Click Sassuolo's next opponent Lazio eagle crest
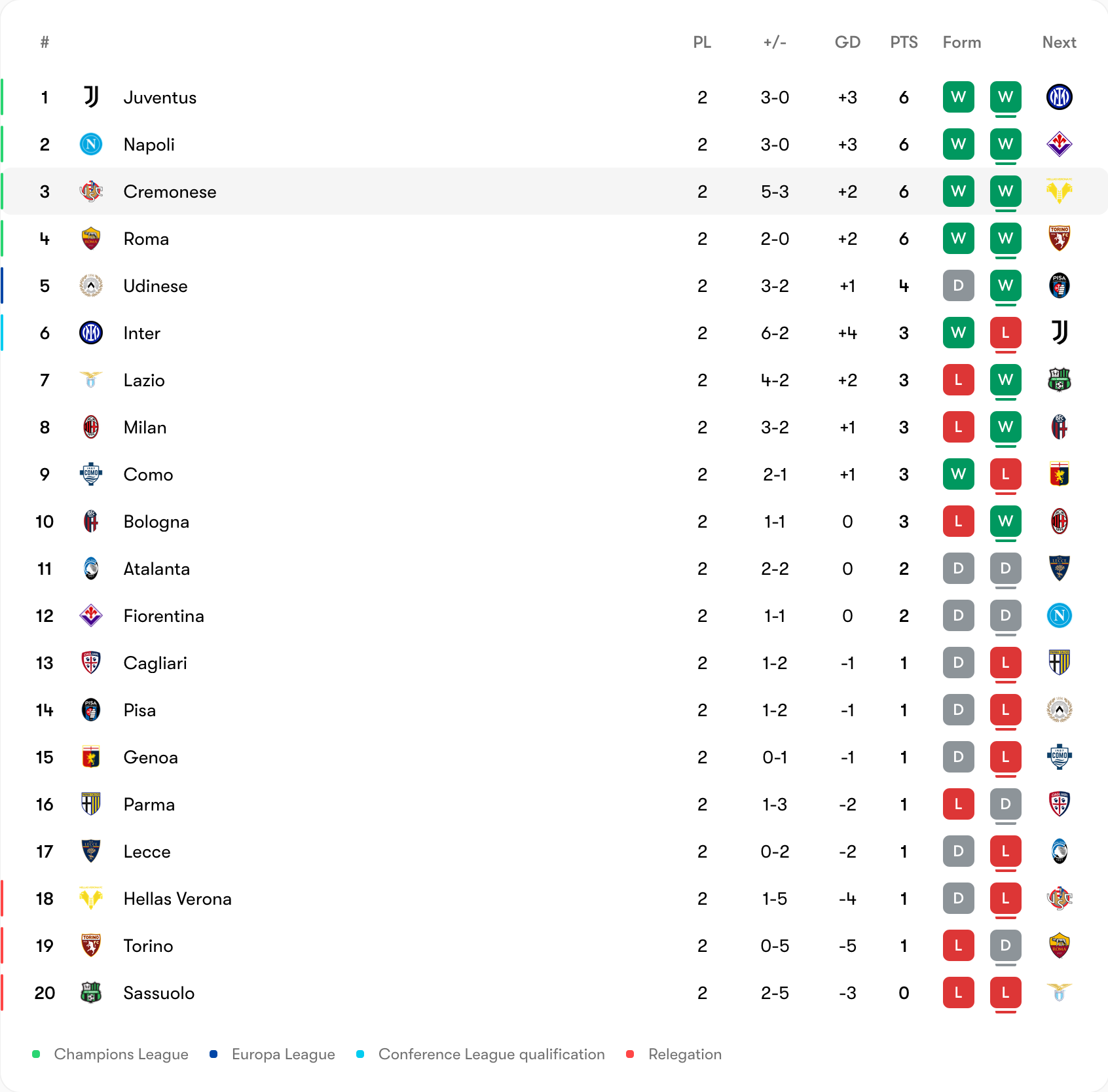1108x1092 pixels. [1059, 992]
